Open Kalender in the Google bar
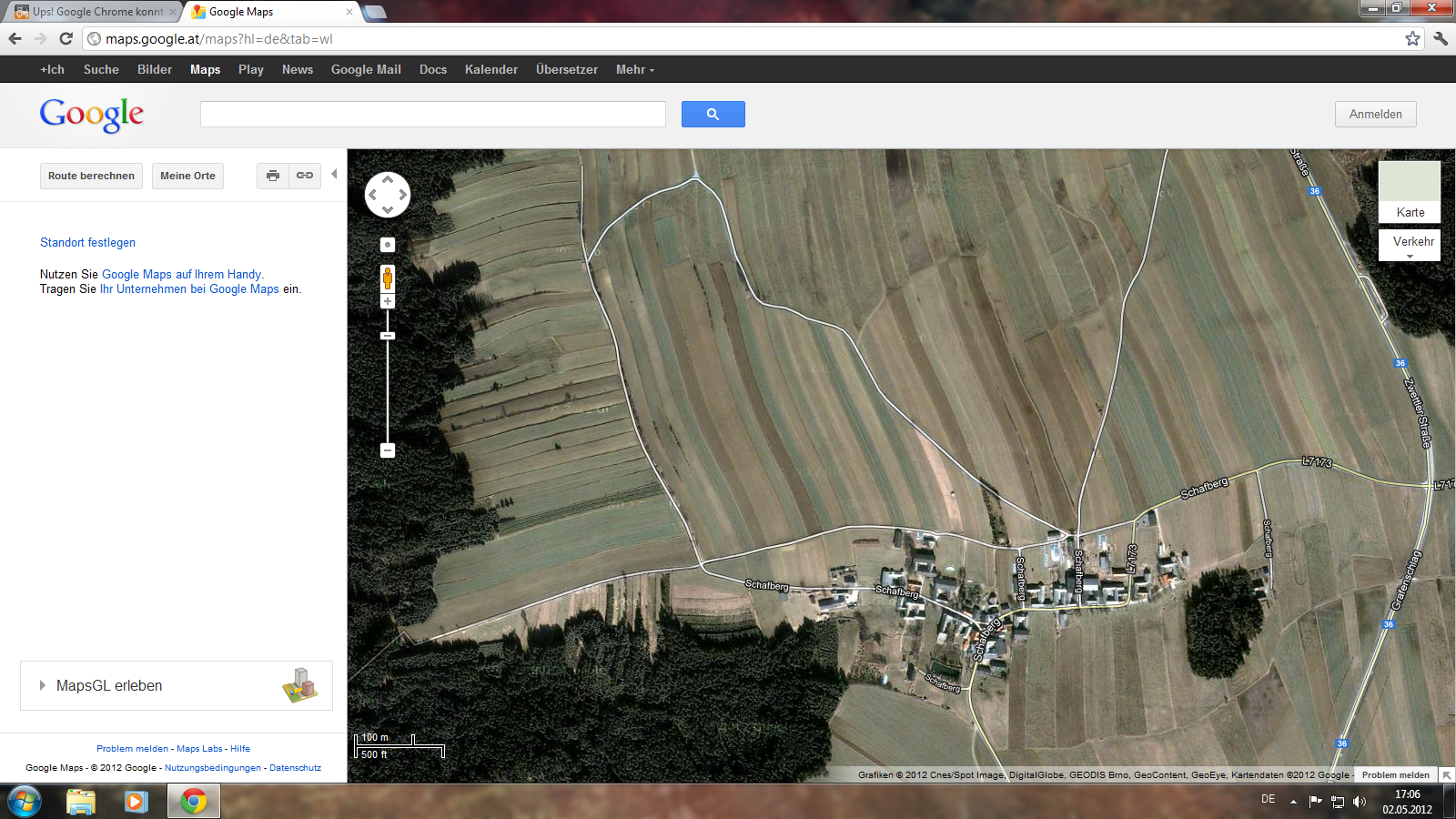The height and width of the screenshot is (819, 1456). [491, 69]
